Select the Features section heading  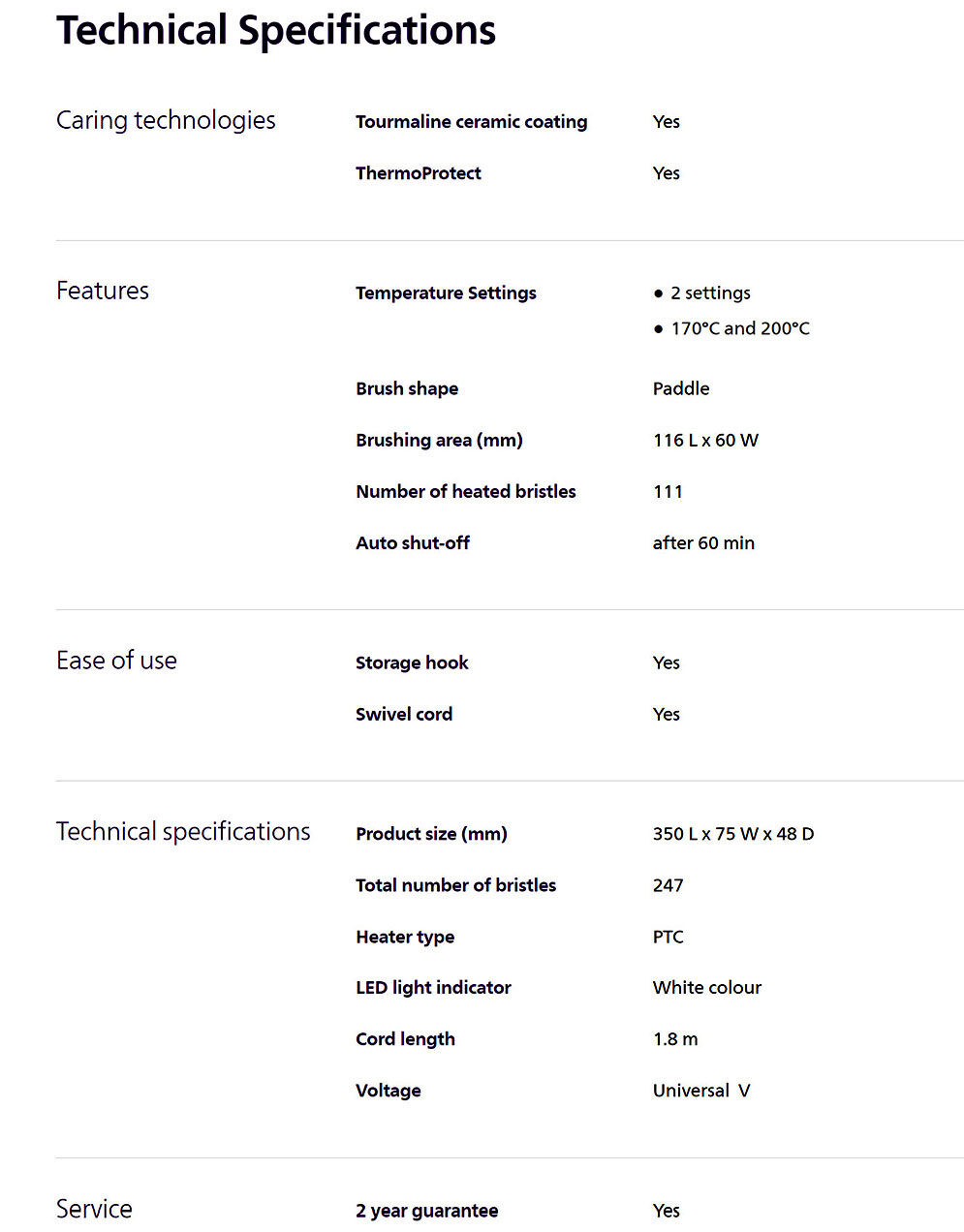[103, 291]
